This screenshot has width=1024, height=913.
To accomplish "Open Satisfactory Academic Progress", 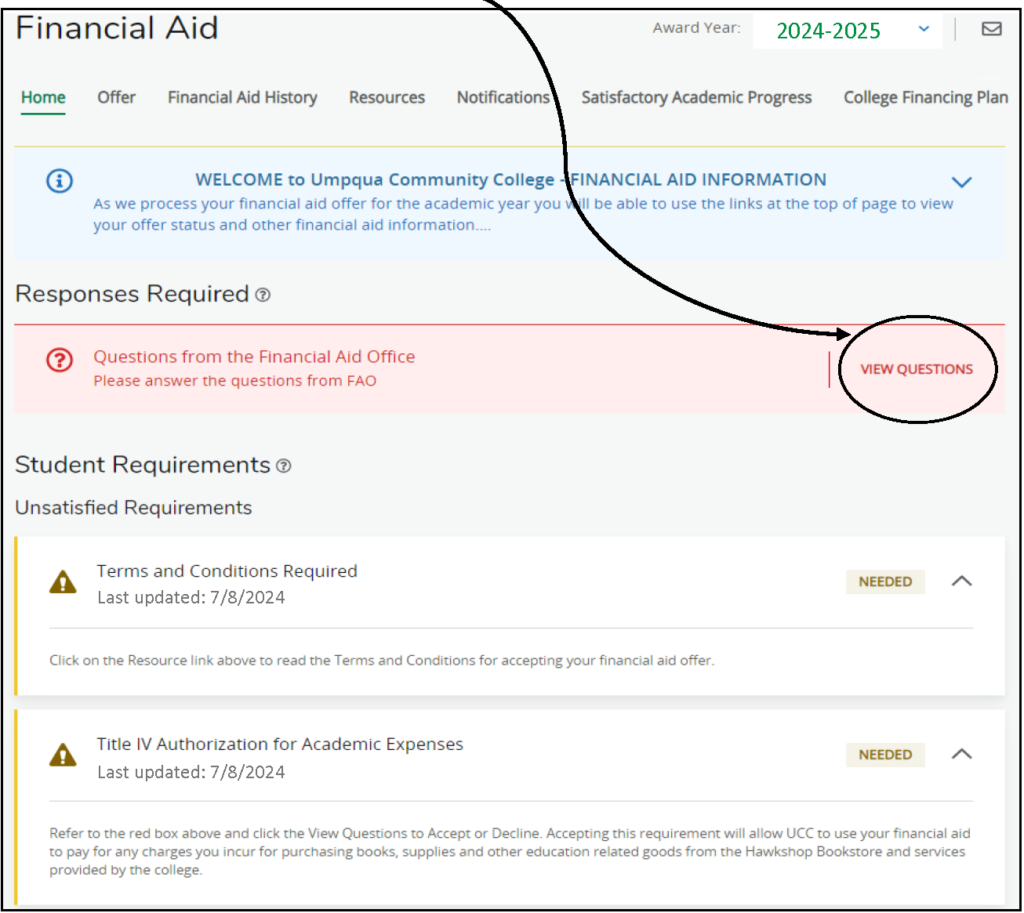I will tap(696, 97).
